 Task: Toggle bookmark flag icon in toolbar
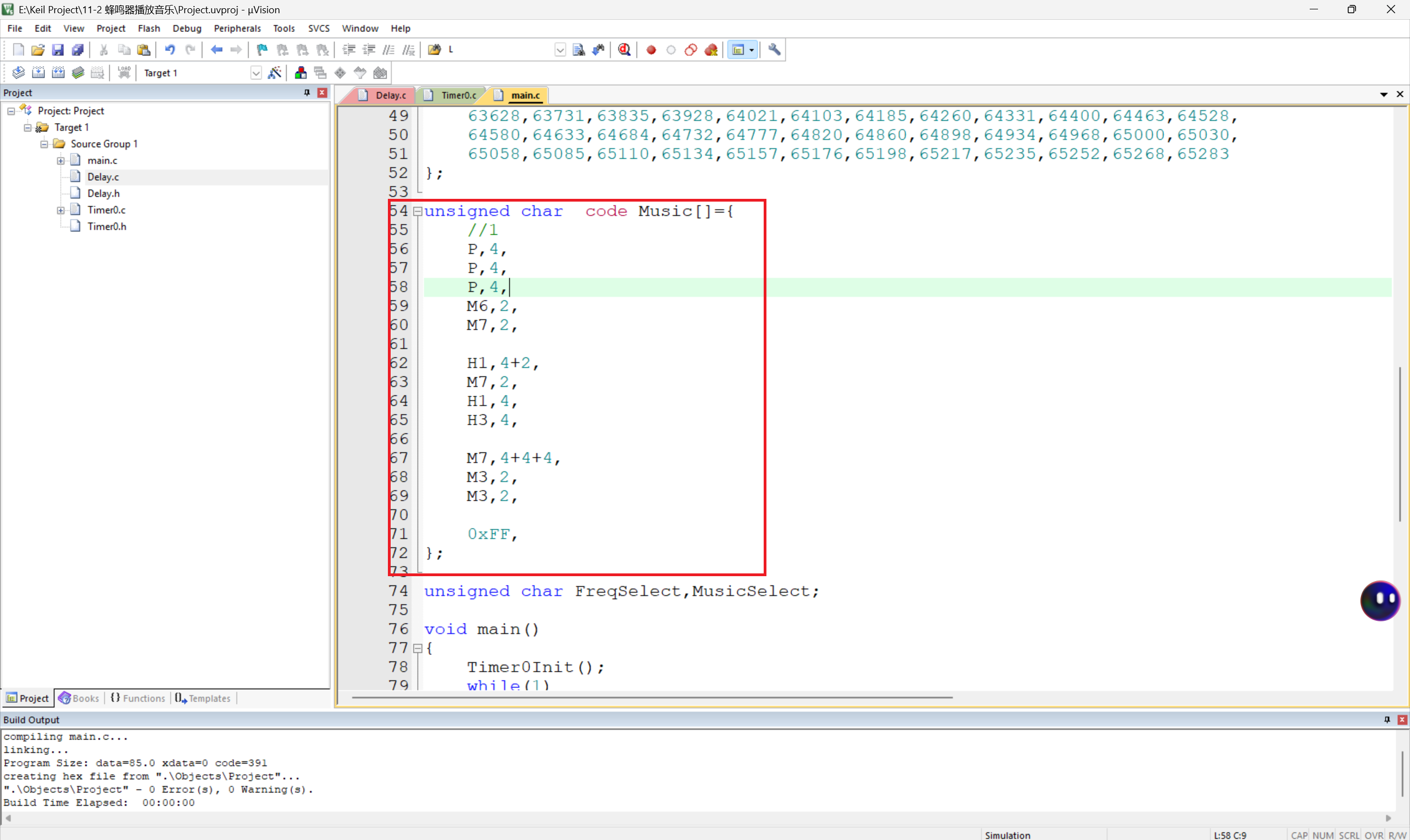pyautogui.click(x=262, y=50)
